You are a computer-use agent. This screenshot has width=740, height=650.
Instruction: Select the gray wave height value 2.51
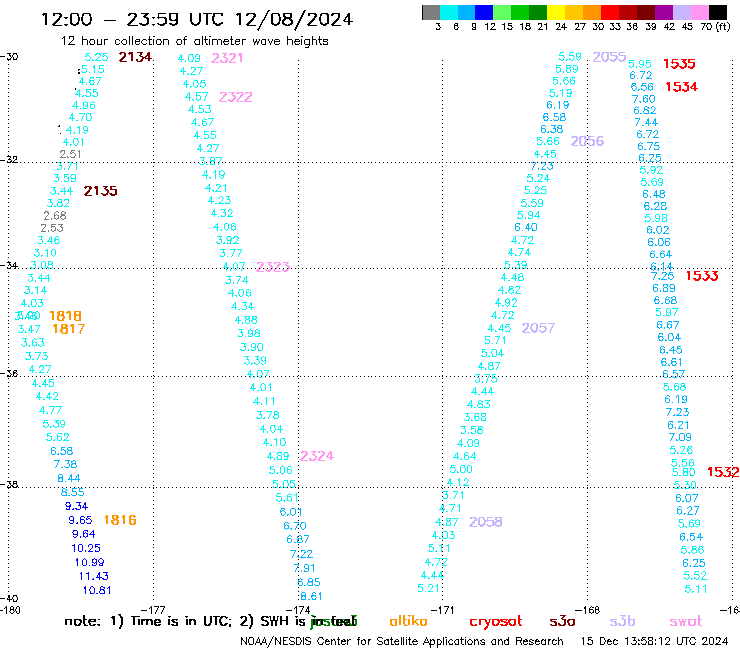click(x=70, y=154)
